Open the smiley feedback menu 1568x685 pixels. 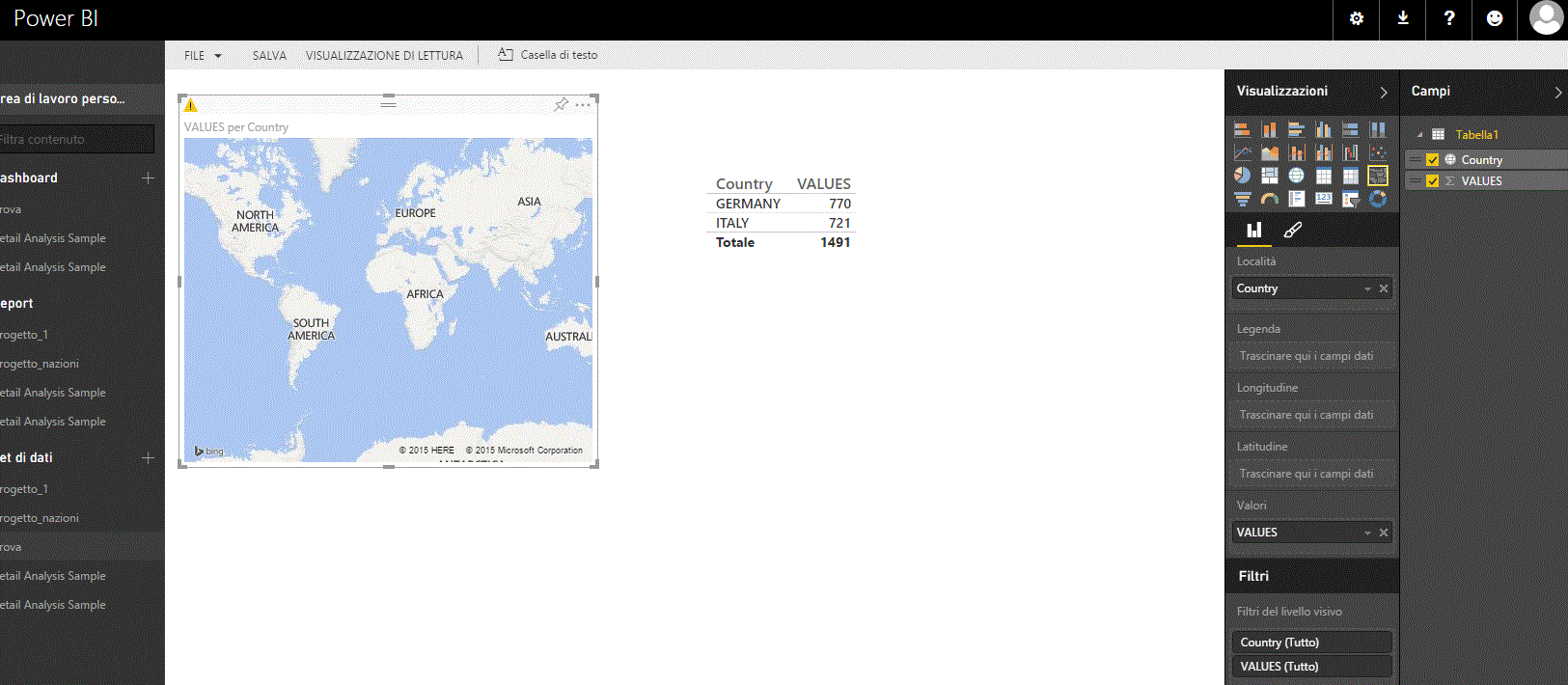click(1495, 18)
